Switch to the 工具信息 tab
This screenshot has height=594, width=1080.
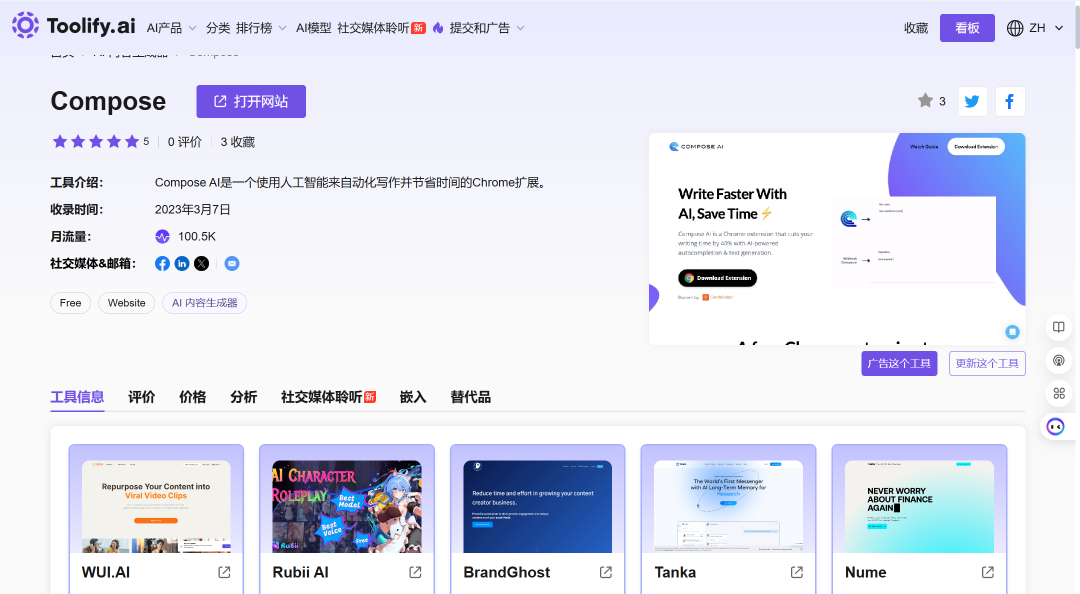(77, 397)
